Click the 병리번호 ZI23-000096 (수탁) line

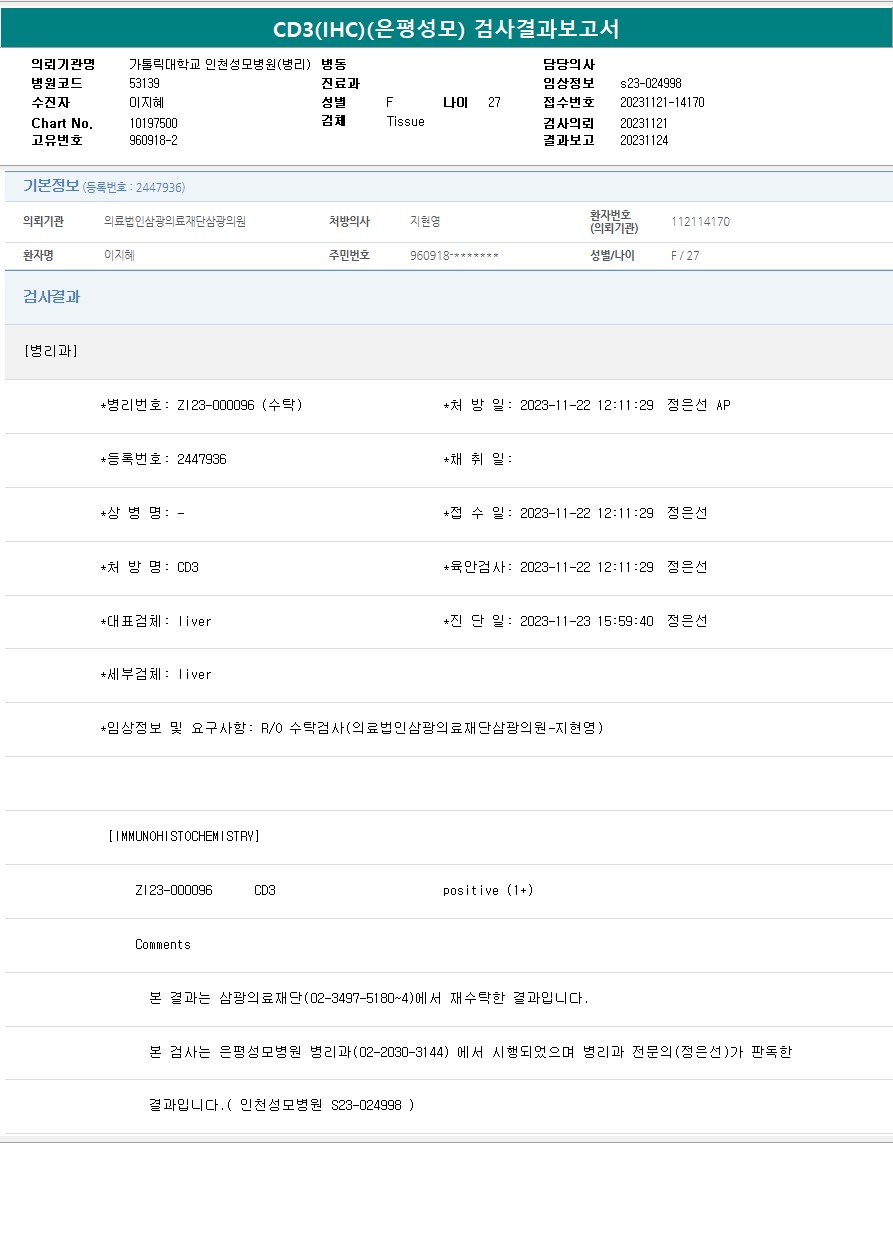201,405
